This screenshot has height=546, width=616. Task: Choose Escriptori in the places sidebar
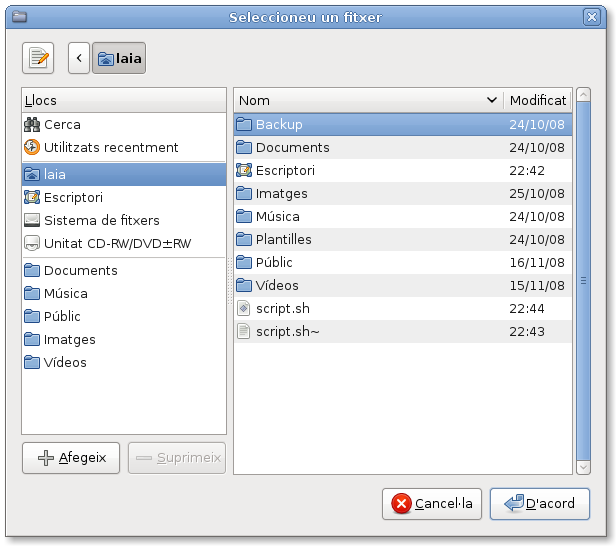pos(73,197)
